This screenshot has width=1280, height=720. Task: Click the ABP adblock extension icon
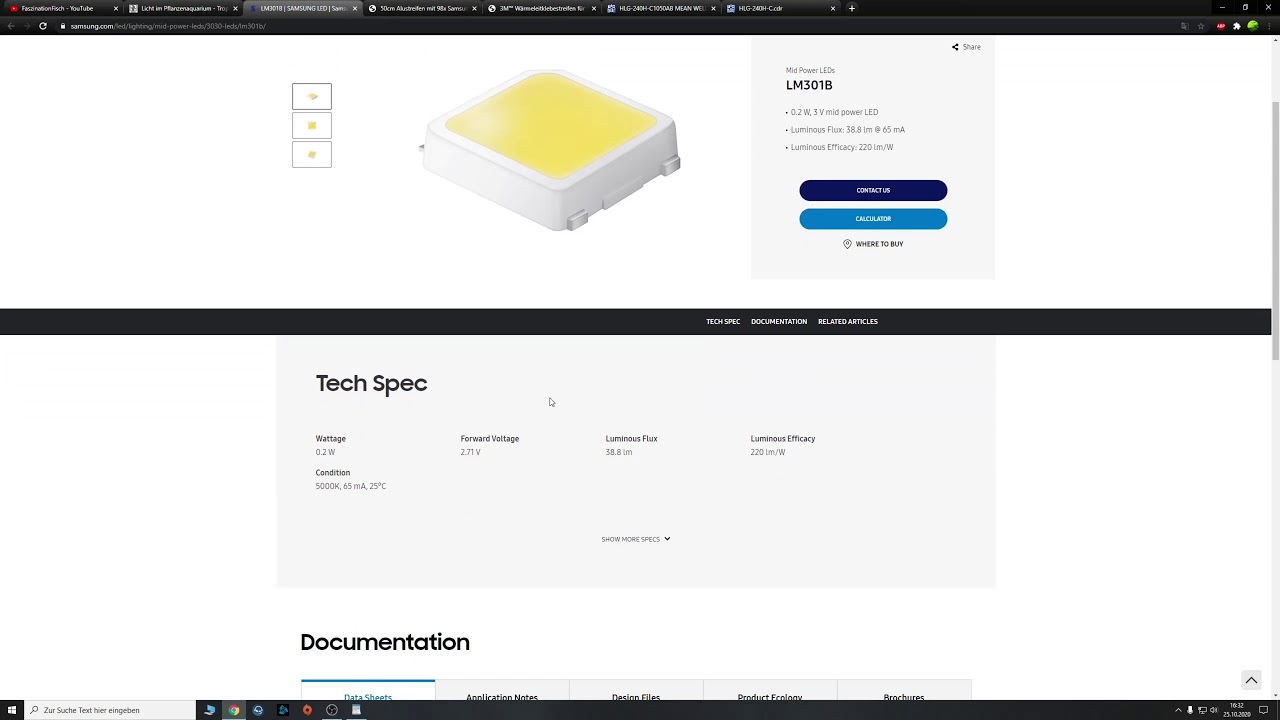[1221, 26]
